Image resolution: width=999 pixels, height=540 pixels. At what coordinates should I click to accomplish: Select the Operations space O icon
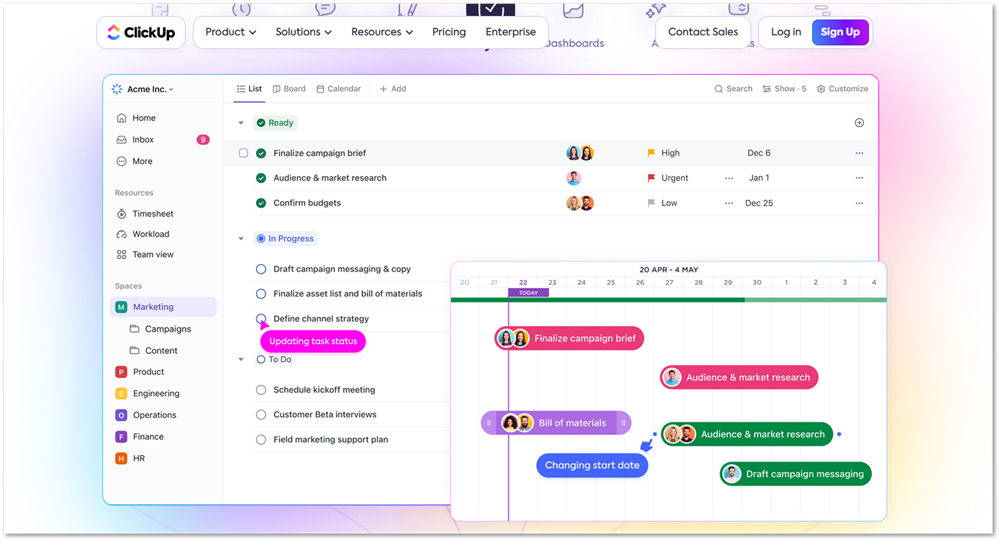pos(121,415)
